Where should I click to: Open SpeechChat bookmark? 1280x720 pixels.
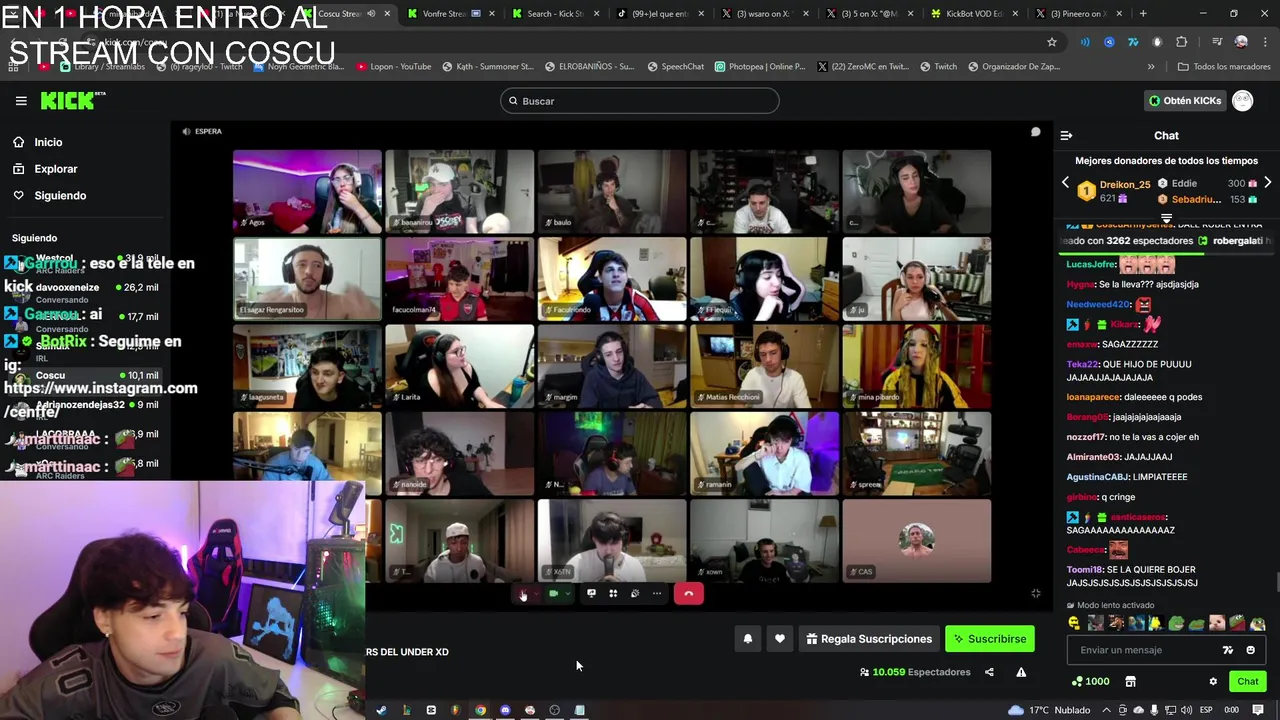[676, 67]
